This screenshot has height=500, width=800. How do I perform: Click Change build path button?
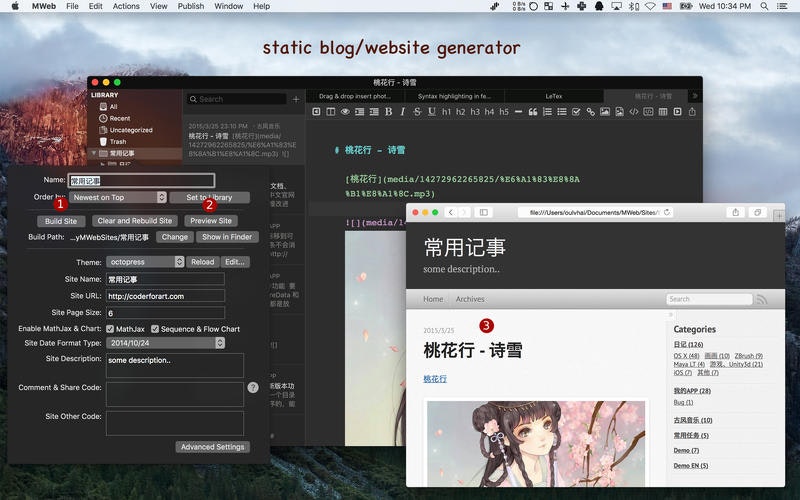(174, 237)
